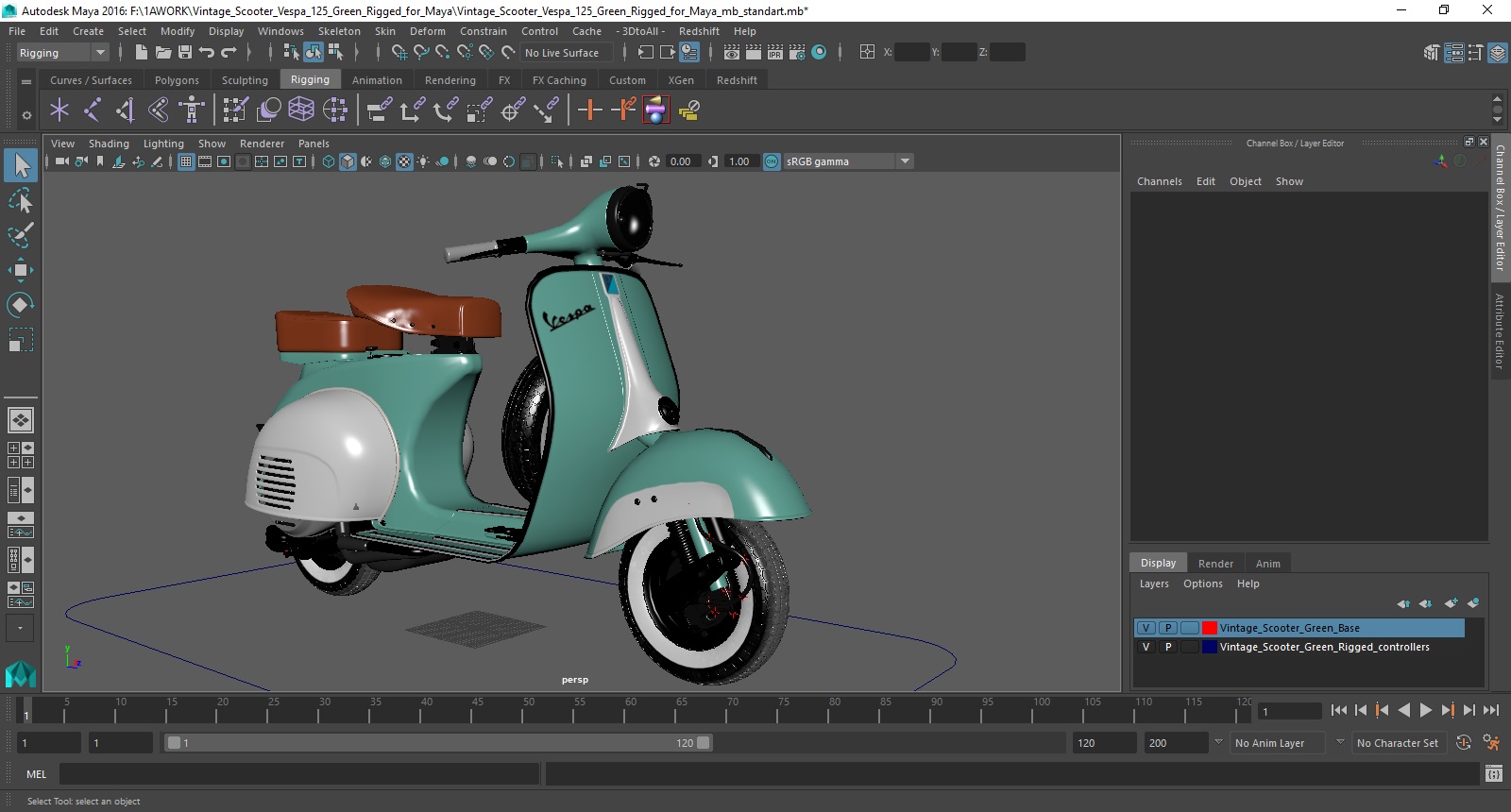Click the Auto keyframe toggle icon

pyautogui.click(x=1464, y=743)
